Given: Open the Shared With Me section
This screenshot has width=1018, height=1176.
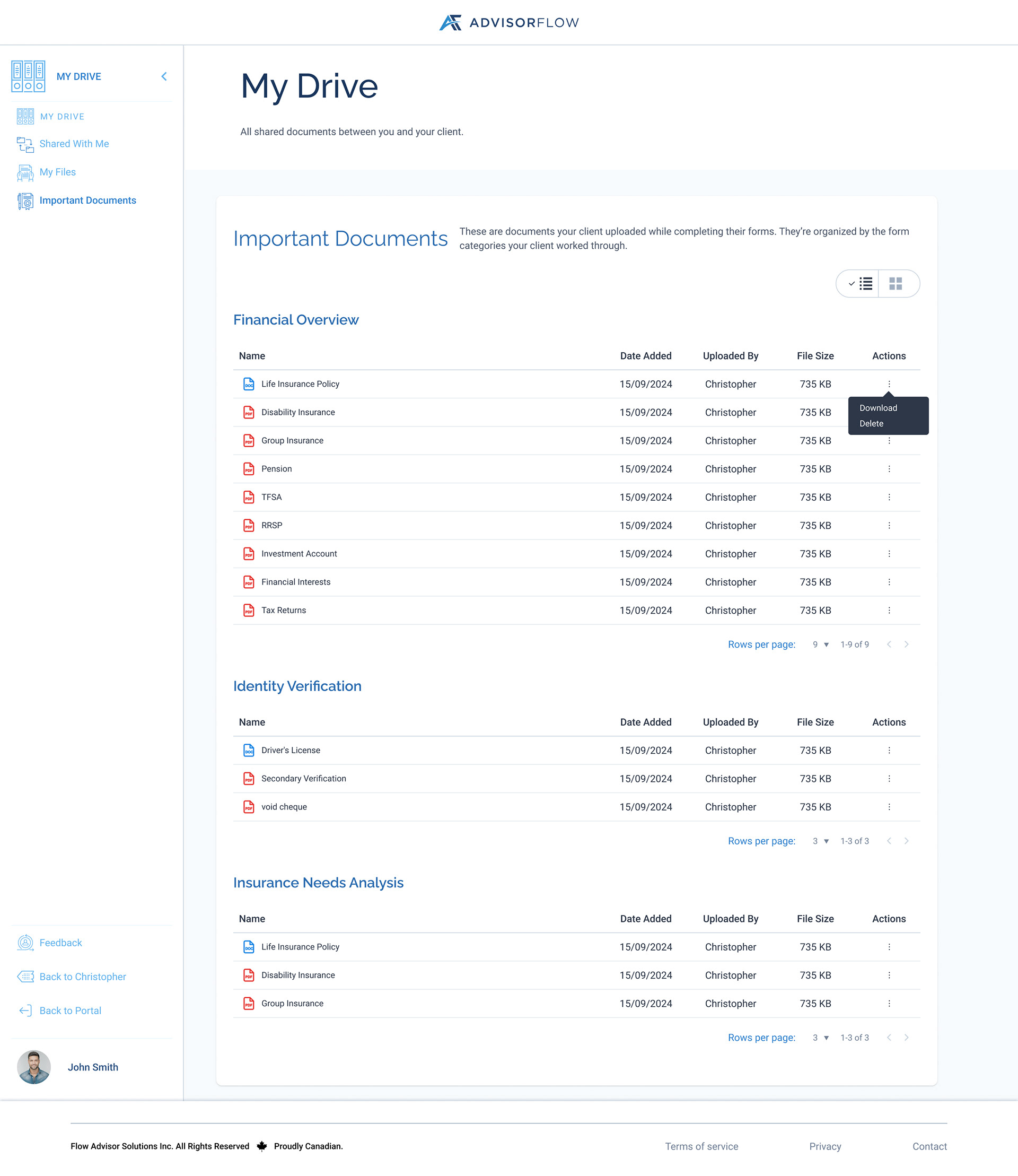Looking at the screenshot, I should (74, 144).
